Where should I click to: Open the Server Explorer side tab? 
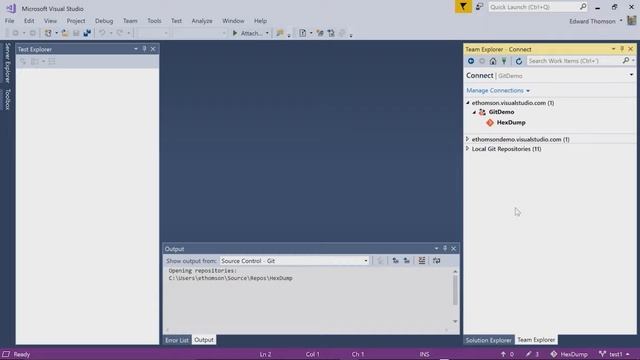7,63
